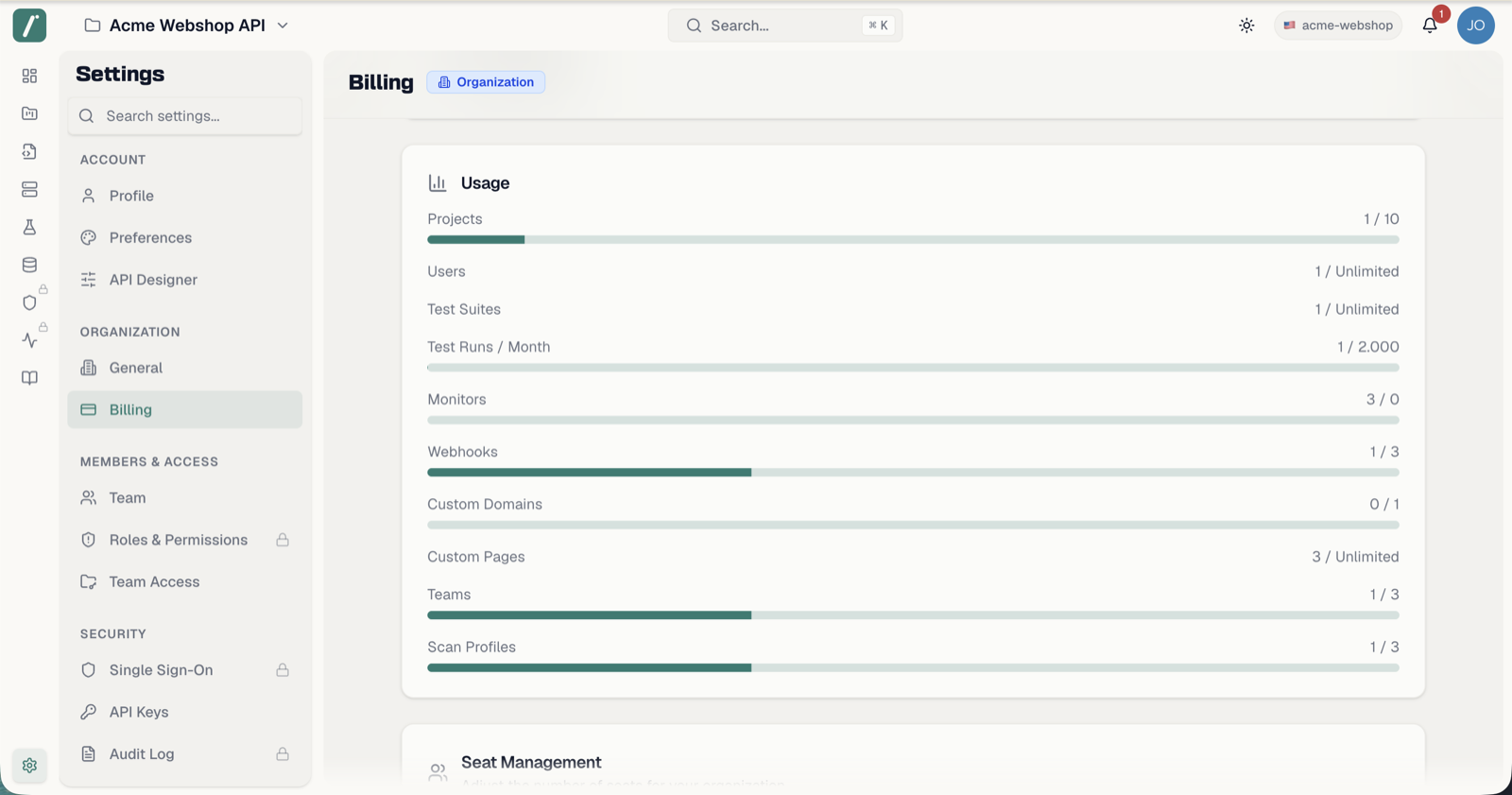Open notifications bell with badge
The height and width of the screenshot is (795, 1512).
(x=1430, y=26)
